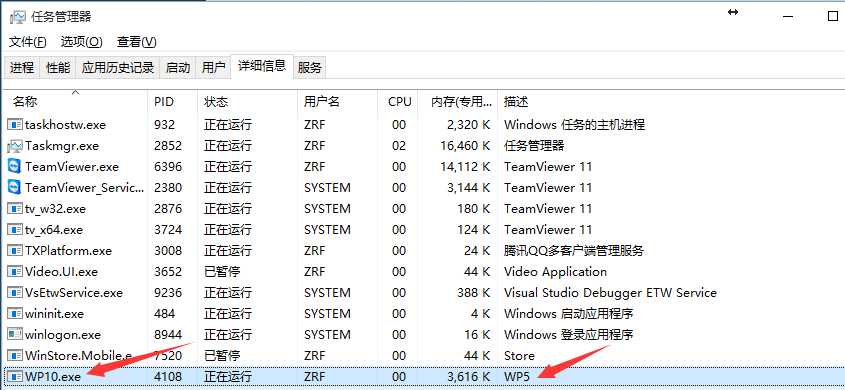845x390 pixels.
Task: Click the TXPlatform.exe process icon
Action: tap(15, 251)
